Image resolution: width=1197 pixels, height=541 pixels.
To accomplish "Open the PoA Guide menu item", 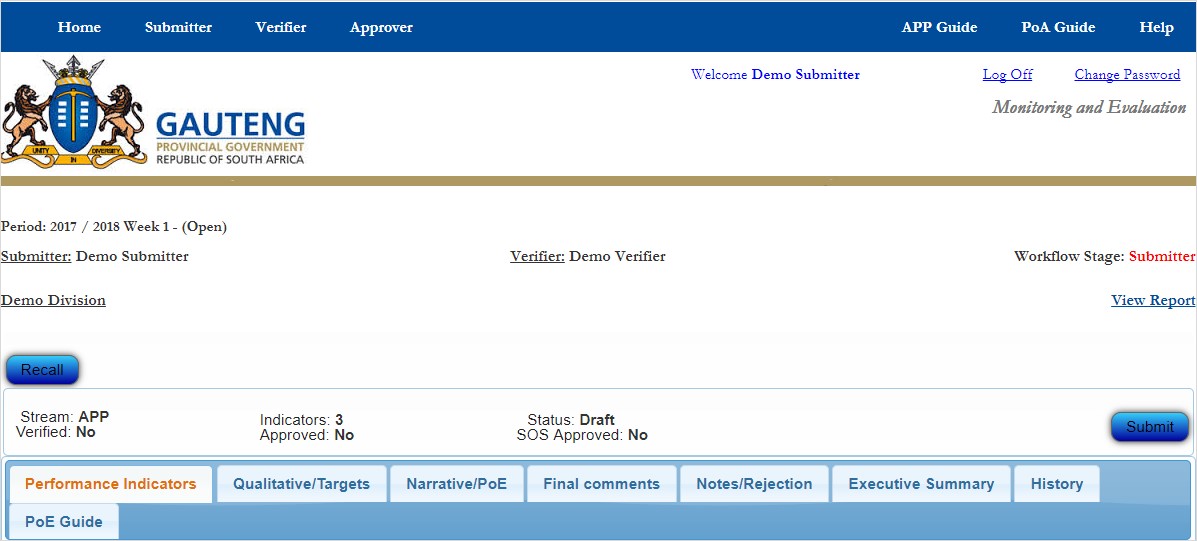I will (x=1058, y=27).
